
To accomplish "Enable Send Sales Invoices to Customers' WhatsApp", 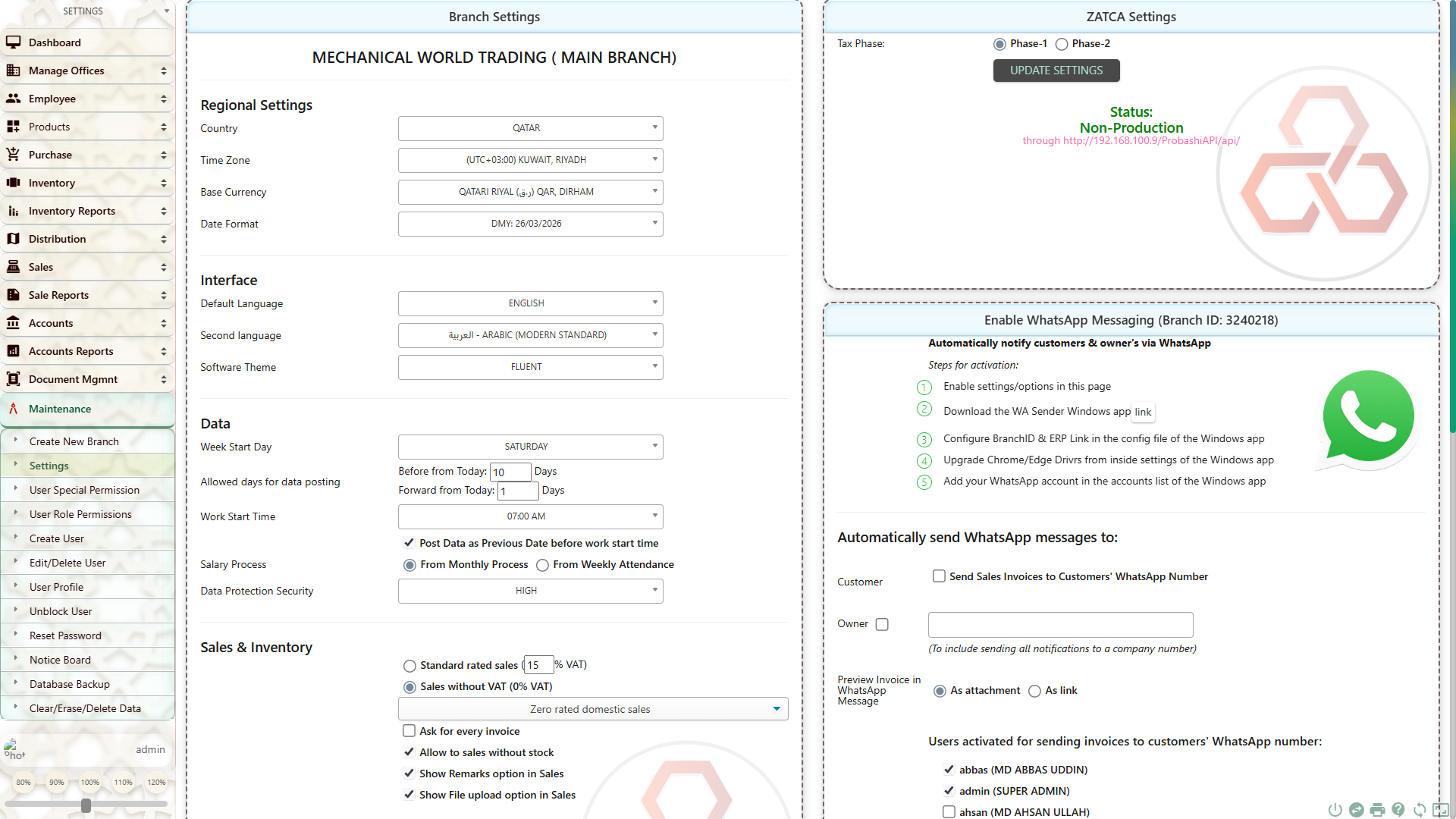I will coord(939,576).
